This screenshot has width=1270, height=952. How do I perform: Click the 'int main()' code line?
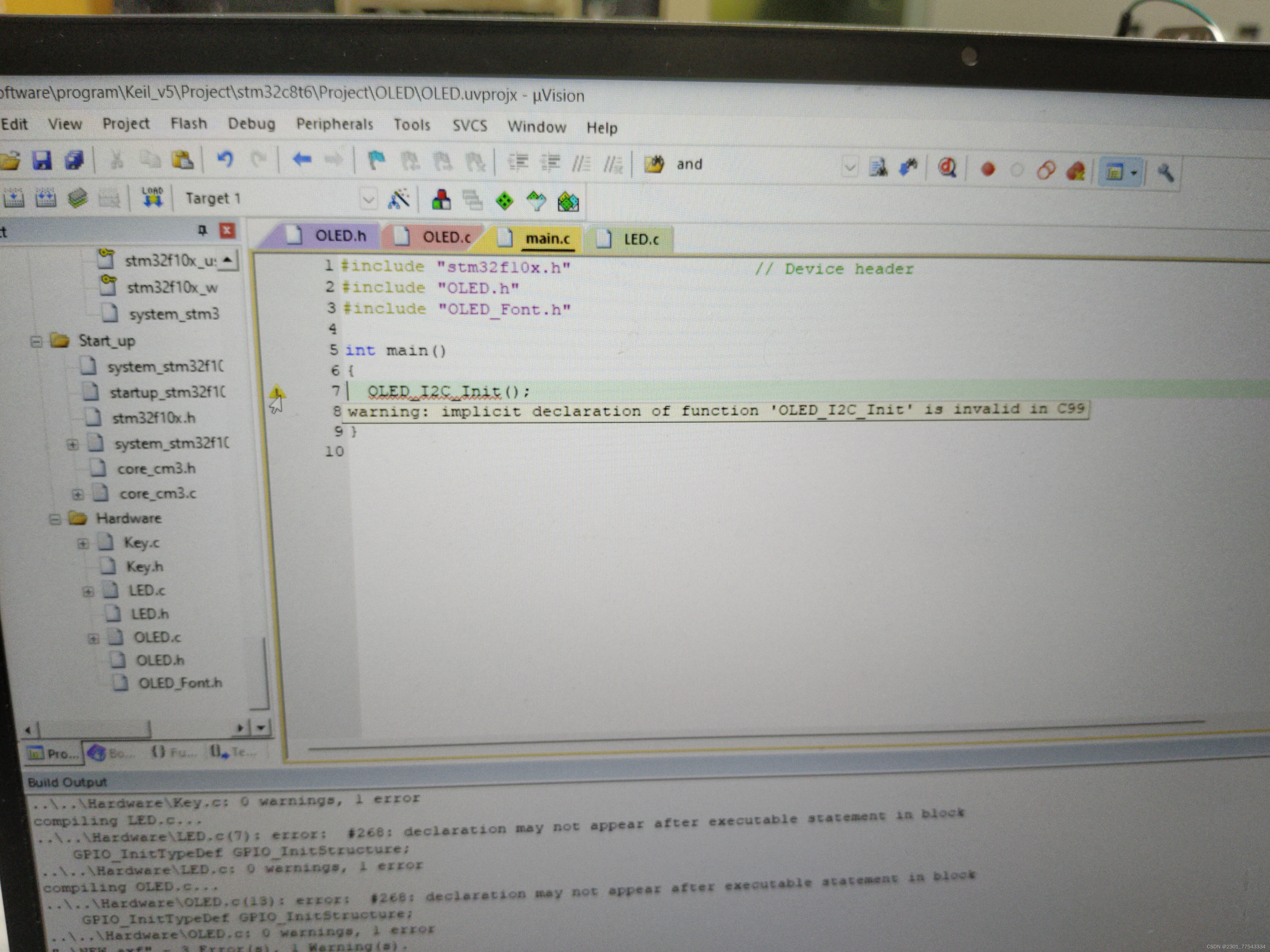pyautogui.click(x=395, y=350)
